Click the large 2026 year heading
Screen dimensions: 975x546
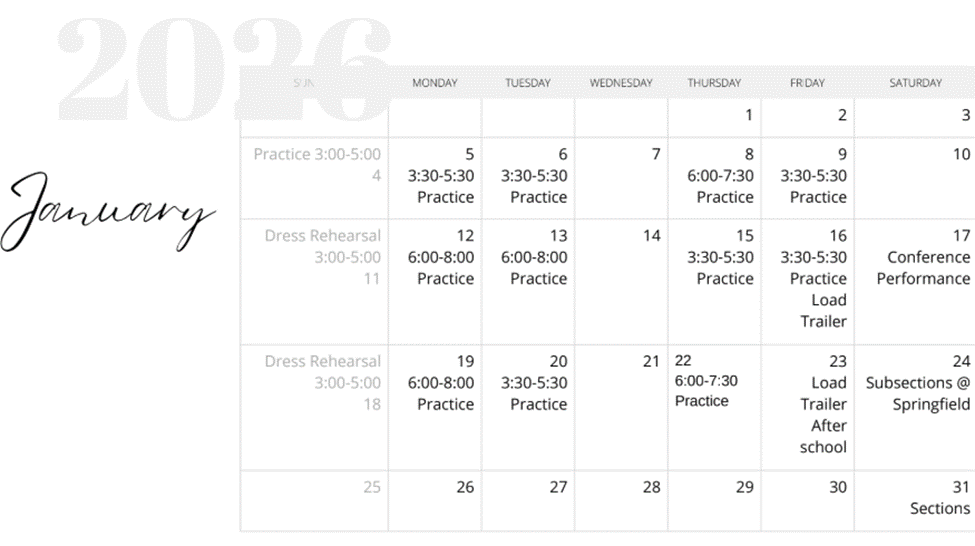pyautogui.click(x=225, y=70)
